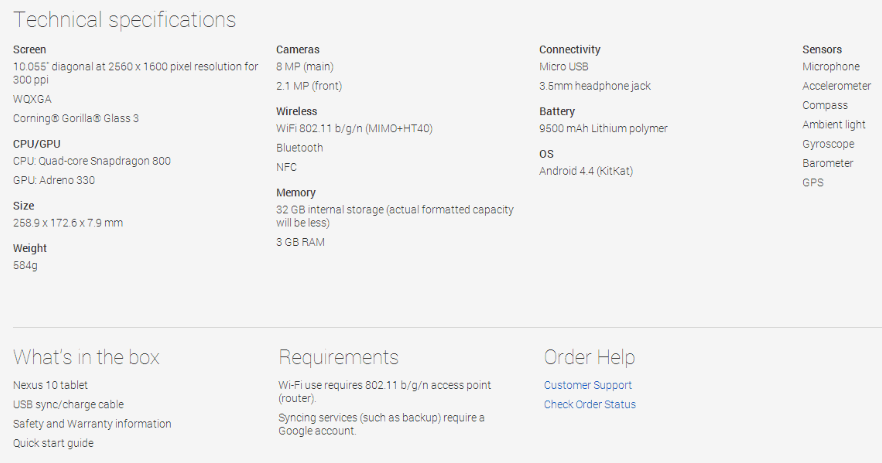
Task: Select the Screen section heading
Action: click(x=29, y=50)
